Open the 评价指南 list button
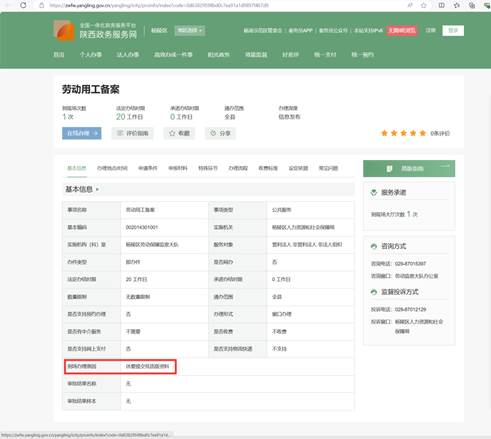The width and height of the screenshot is (491, 439). 133,133
